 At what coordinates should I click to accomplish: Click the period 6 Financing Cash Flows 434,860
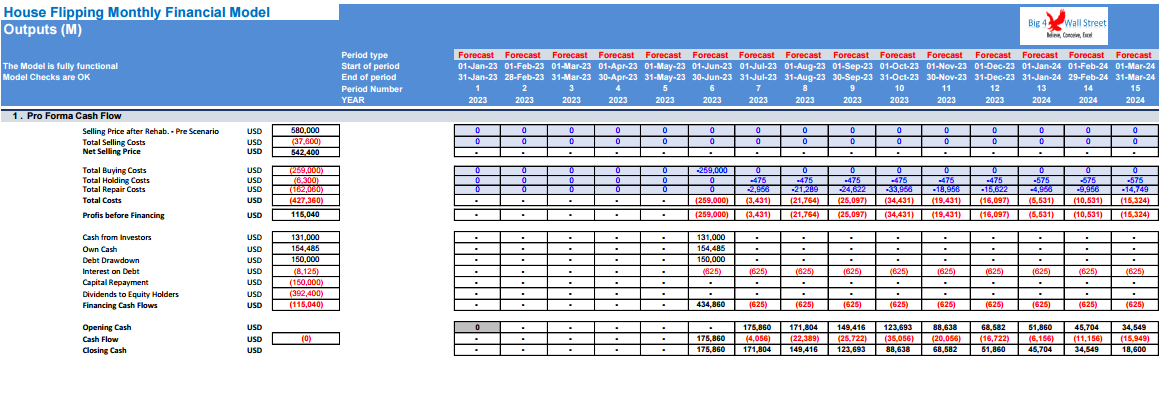click(x=712, y=305)
